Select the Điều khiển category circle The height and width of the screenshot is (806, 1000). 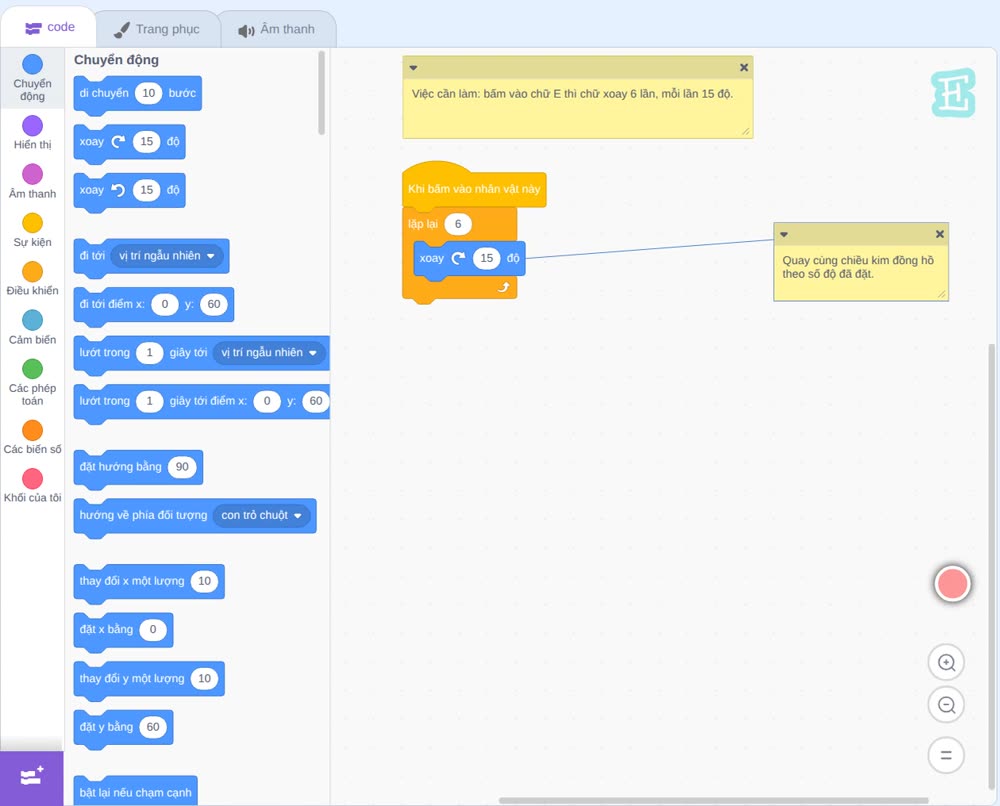coord(33,272)
